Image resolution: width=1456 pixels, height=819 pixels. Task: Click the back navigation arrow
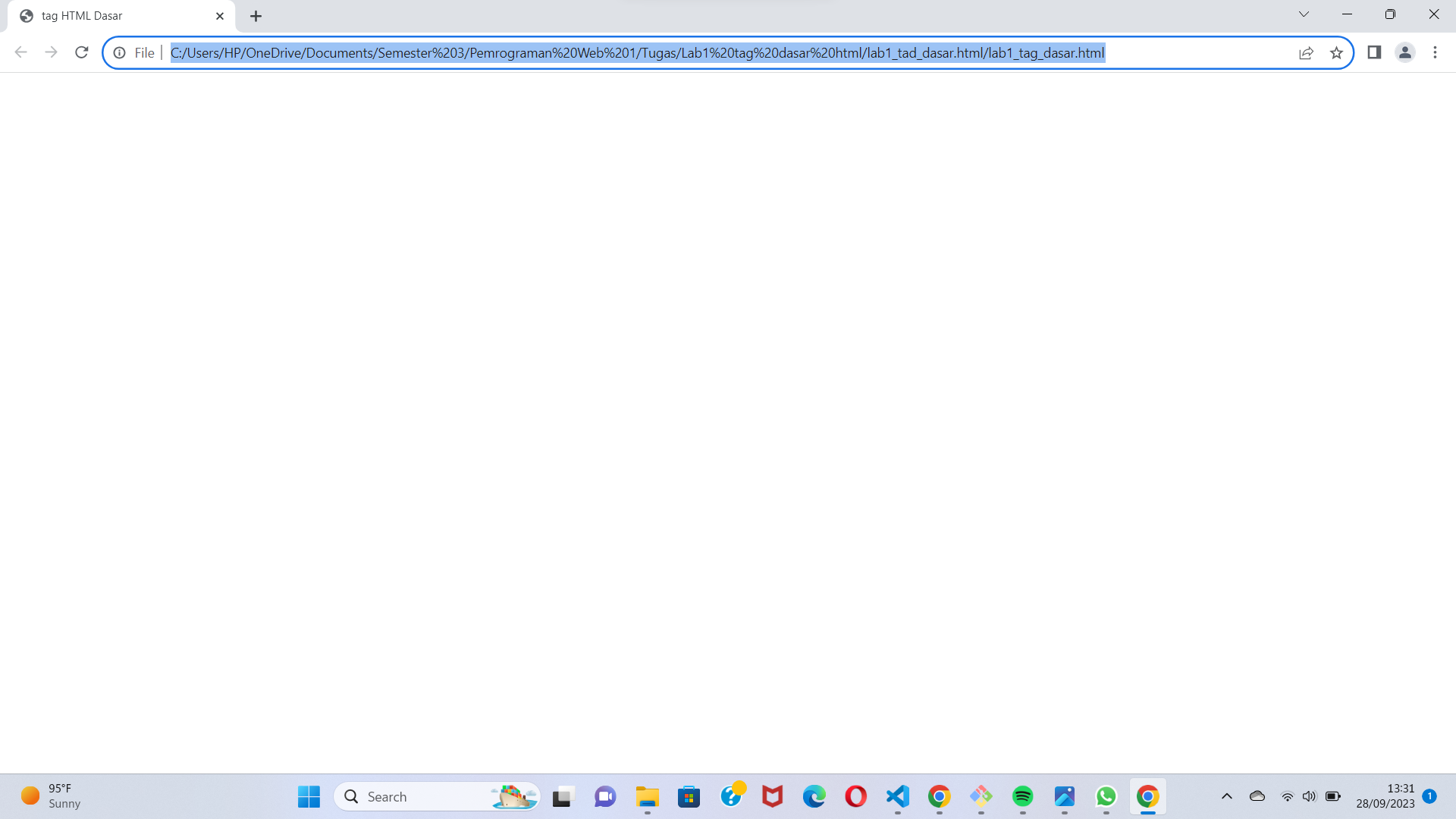click(x=20, y=52)
